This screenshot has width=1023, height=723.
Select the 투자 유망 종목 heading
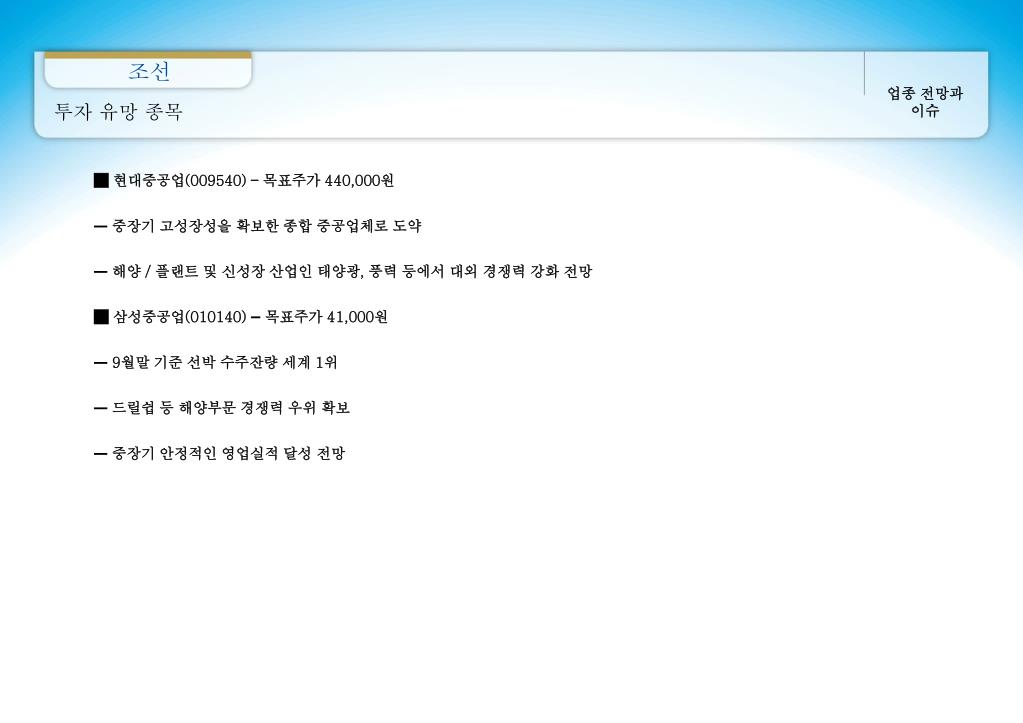coord(118,112)
